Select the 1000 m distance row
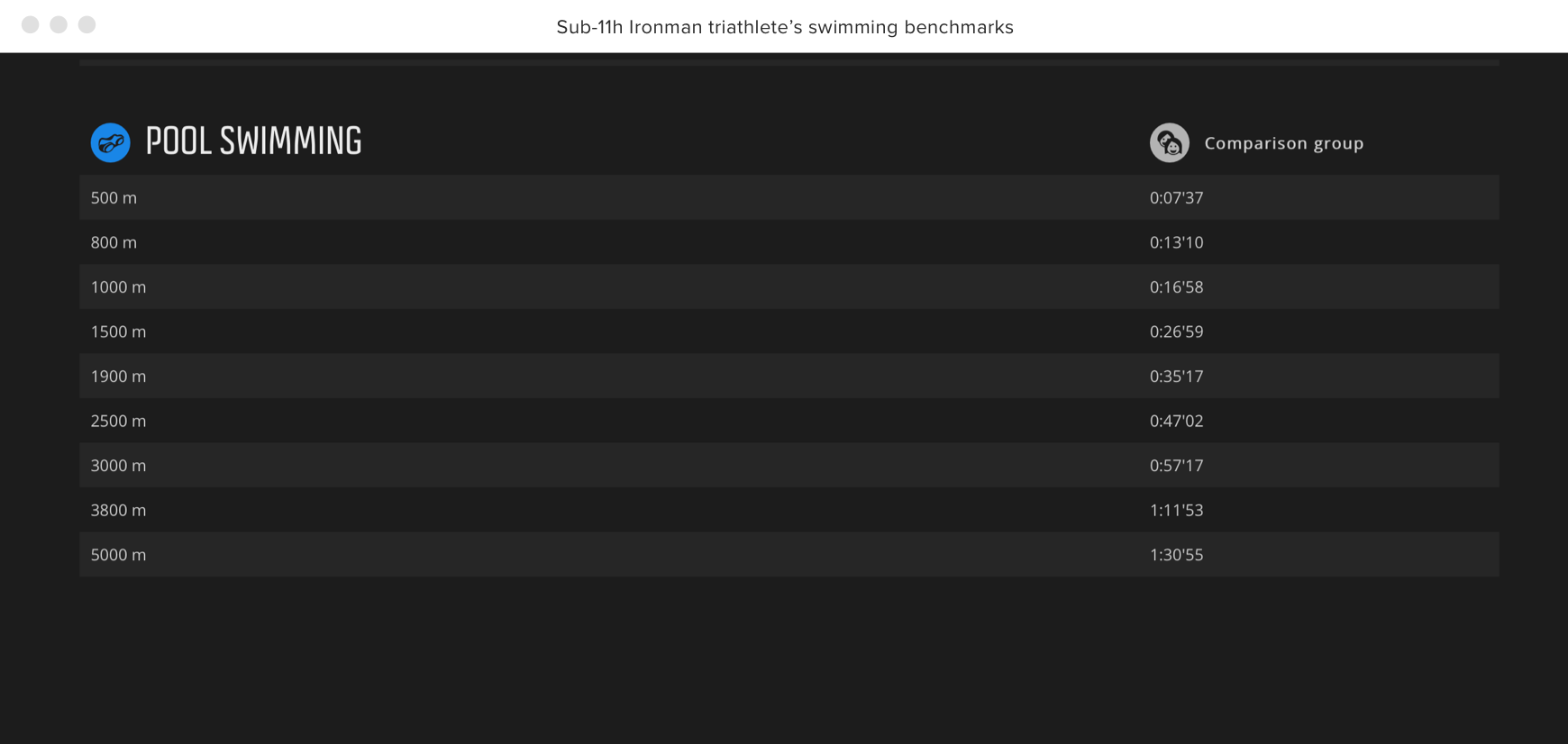The image size is (1568, 744). pyautogui.click(x=789, y=286)
